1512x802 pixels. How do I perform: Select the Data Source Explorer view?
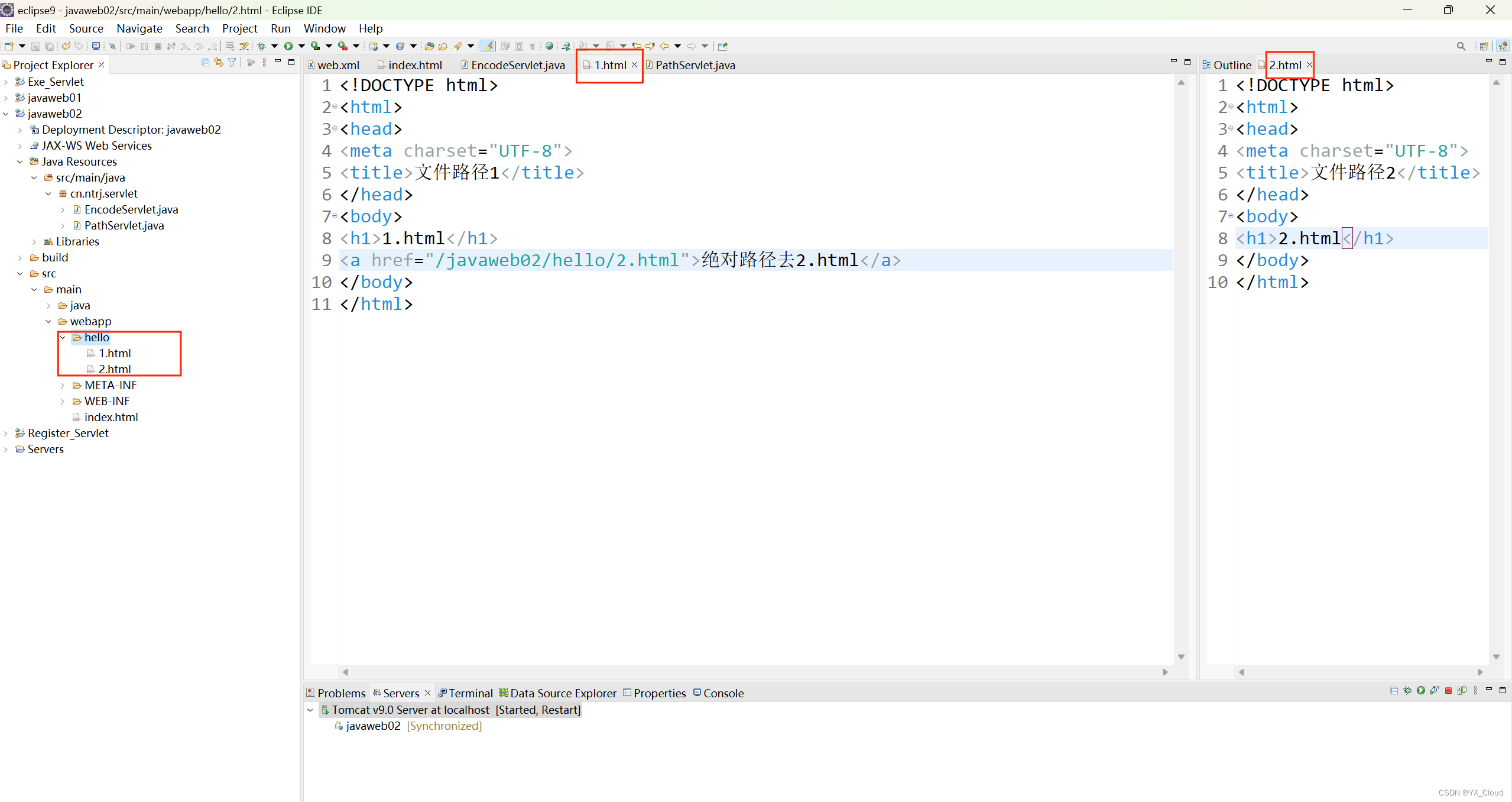pos(563,693)
